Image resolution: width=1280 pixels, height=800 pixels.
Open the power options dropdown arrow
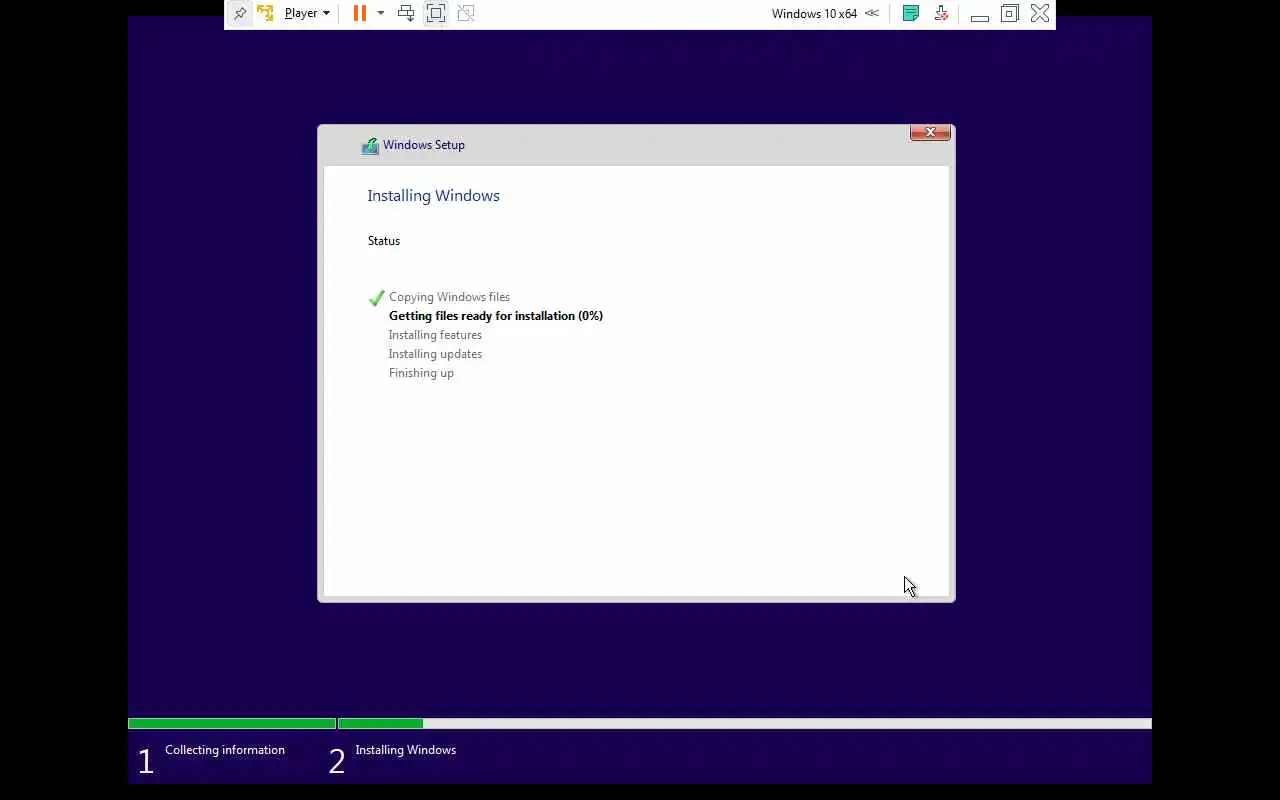click(x=381, y=13)
